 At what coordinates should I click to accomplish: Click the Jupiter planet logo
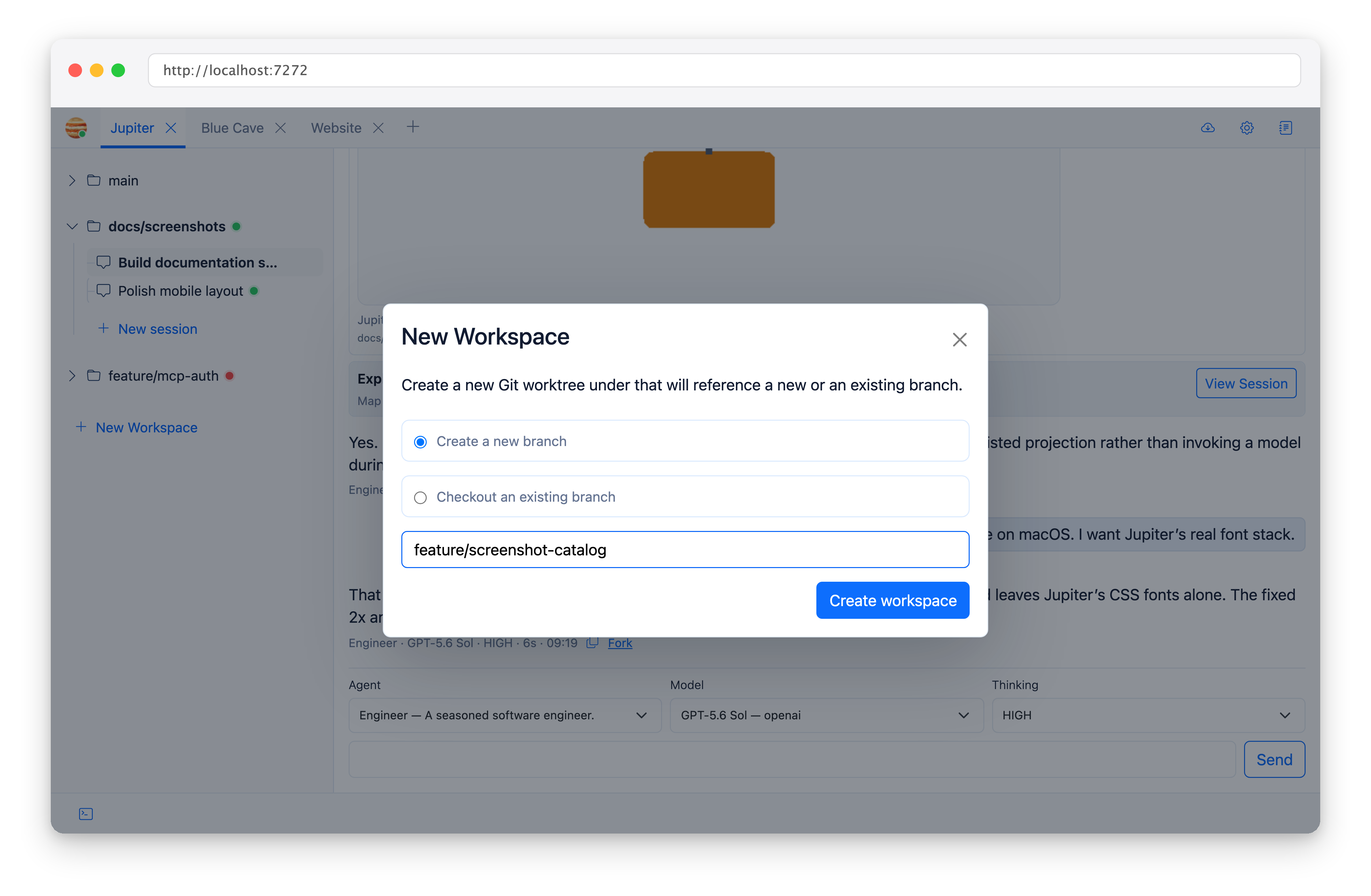pos(76,128)
